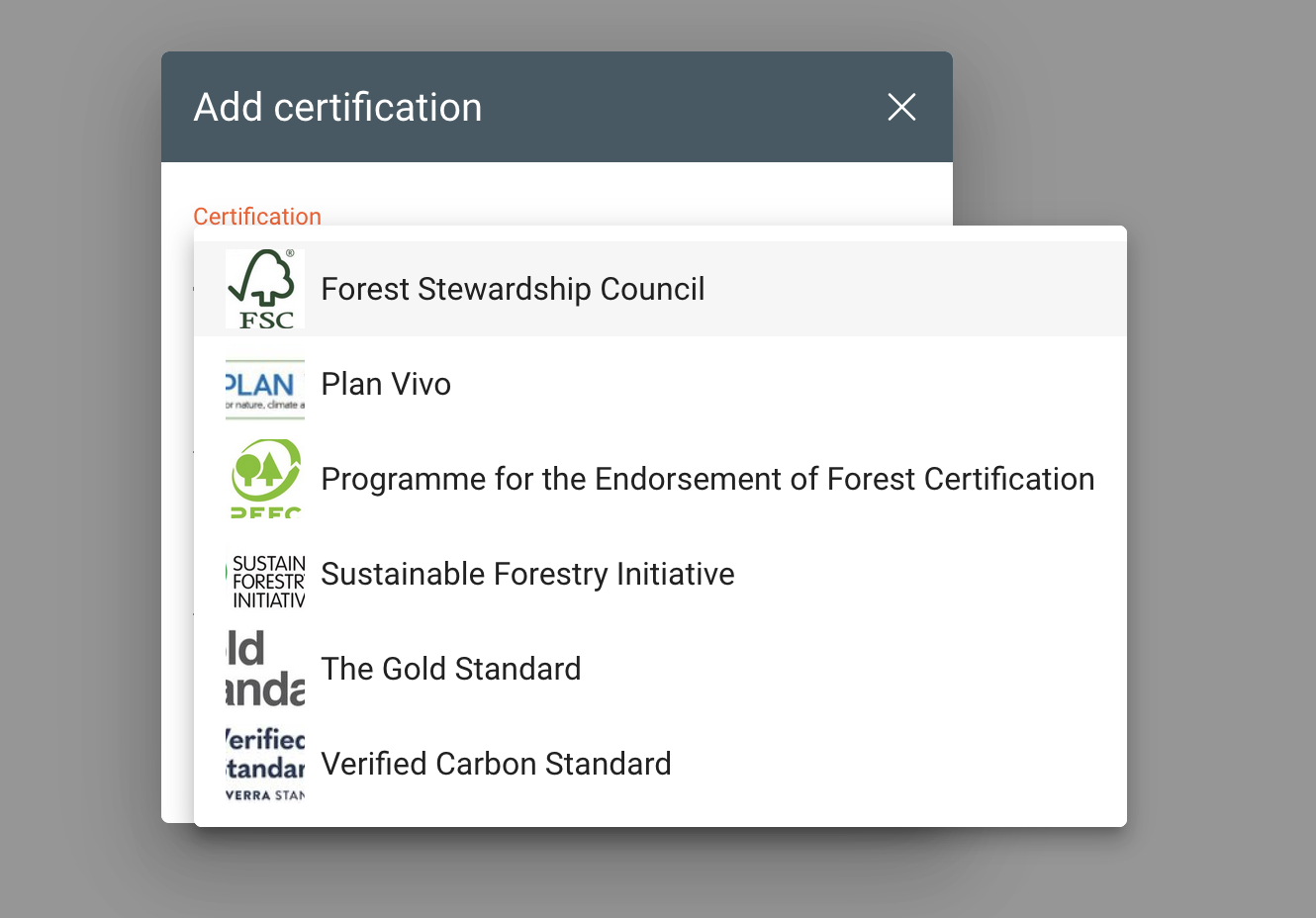
Task: Click blank space right of The Gold Standard text
Action: [x=841, y=669]
